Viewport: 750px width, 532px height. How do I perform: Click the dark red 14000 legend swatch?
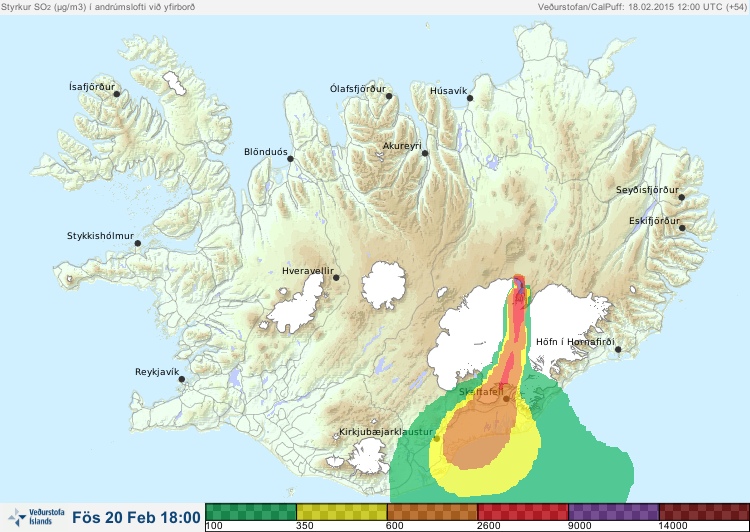(x=704, y=512)
